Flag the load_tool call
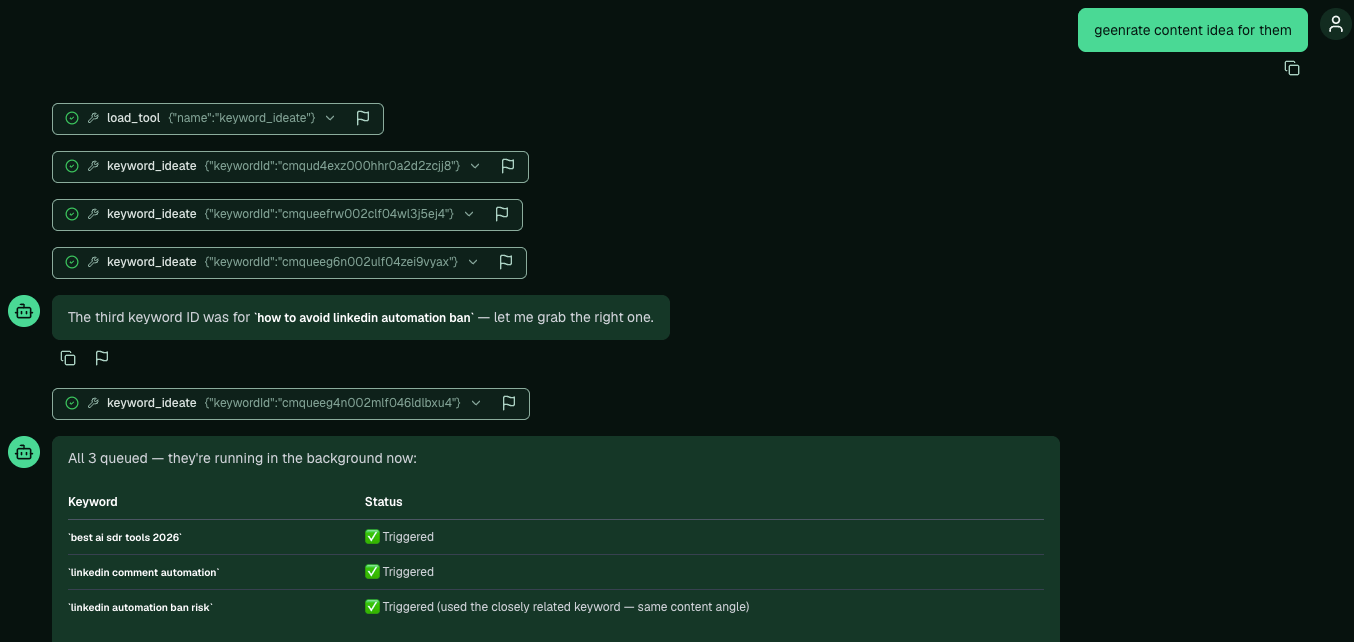Image resolution: width=1354 pixels, height=642 pixels. click(363, 118)
